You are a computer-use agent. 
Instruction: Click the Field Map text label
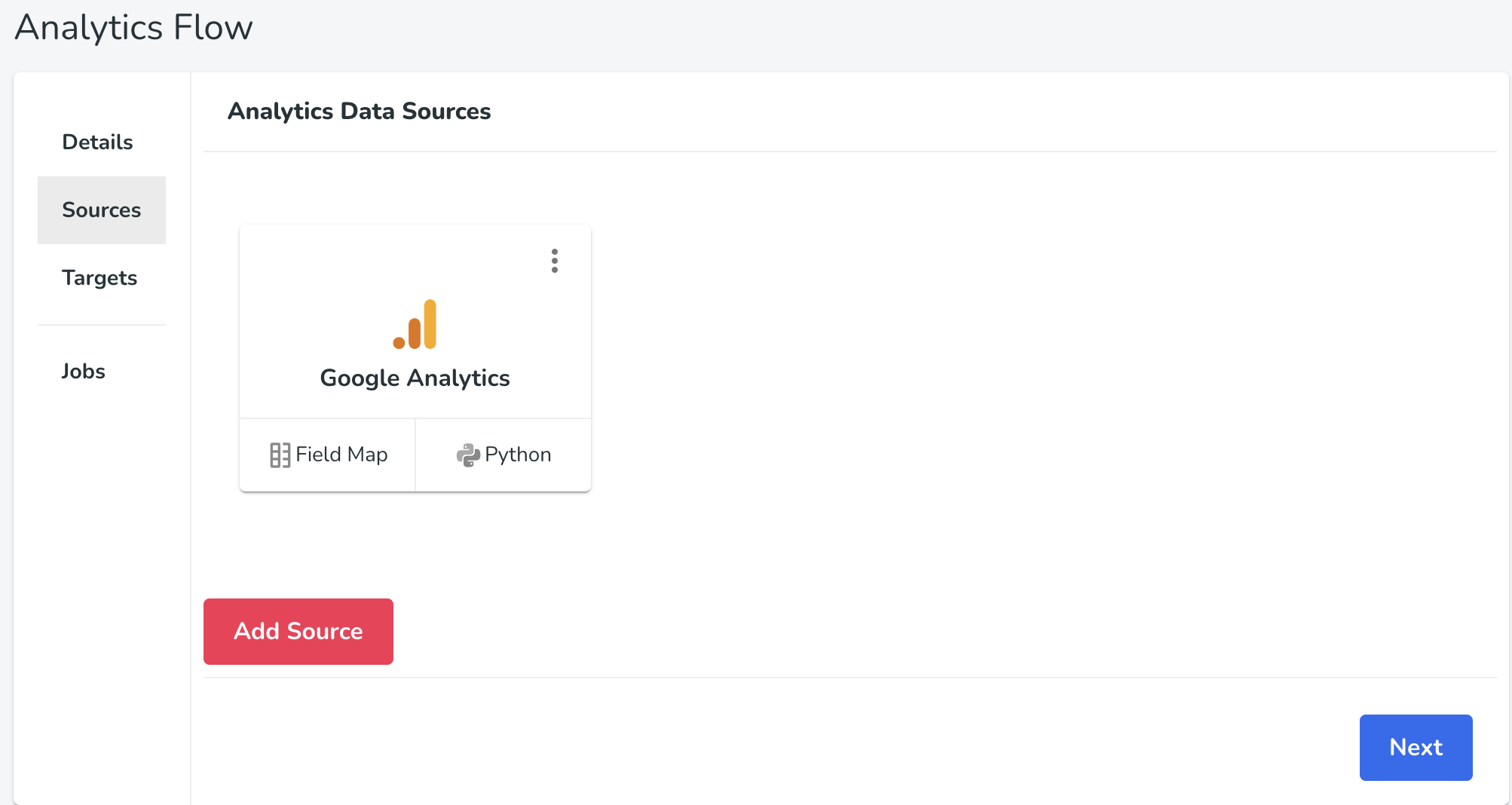pyautogui.click(x=341, y=455)
